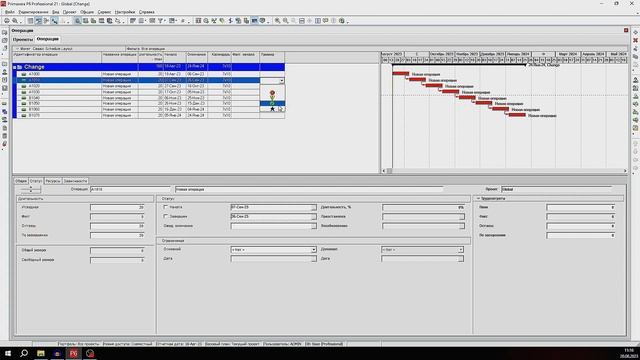Collapse the Трудозатраты section

click(478, 198)
